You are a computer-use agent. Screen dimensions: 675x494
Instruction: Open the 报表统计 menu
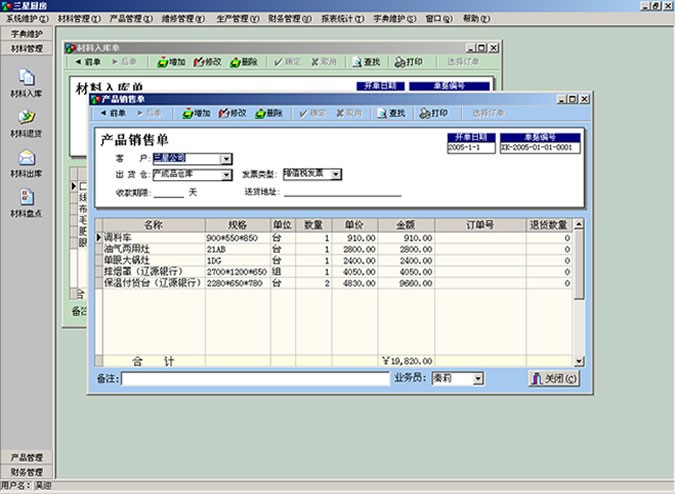point(342,19)
